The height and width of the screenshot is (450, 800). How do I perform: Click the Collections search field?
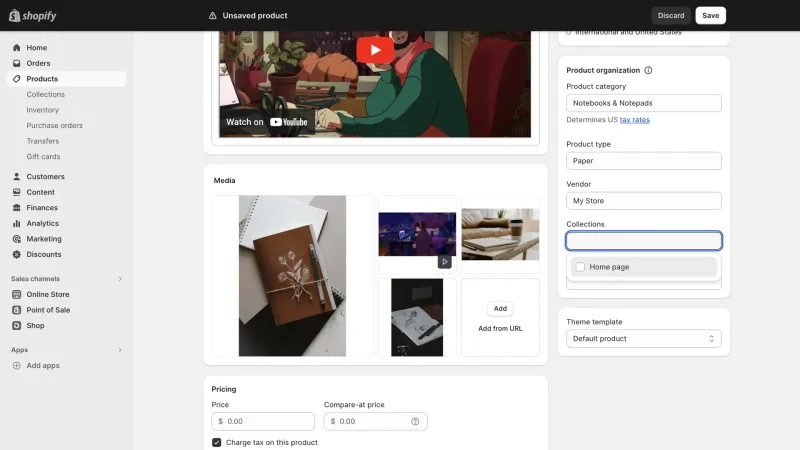click(x=643, y=241)
